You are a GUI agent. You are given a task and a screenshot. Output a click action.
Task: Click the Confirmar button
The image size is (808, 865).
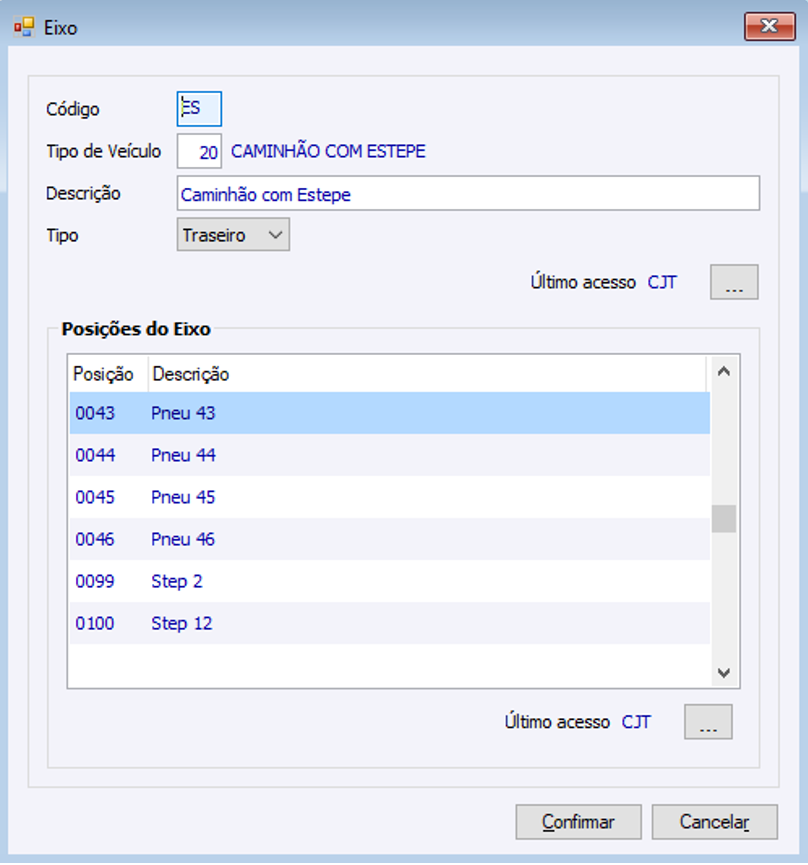(x=578, y=822)
